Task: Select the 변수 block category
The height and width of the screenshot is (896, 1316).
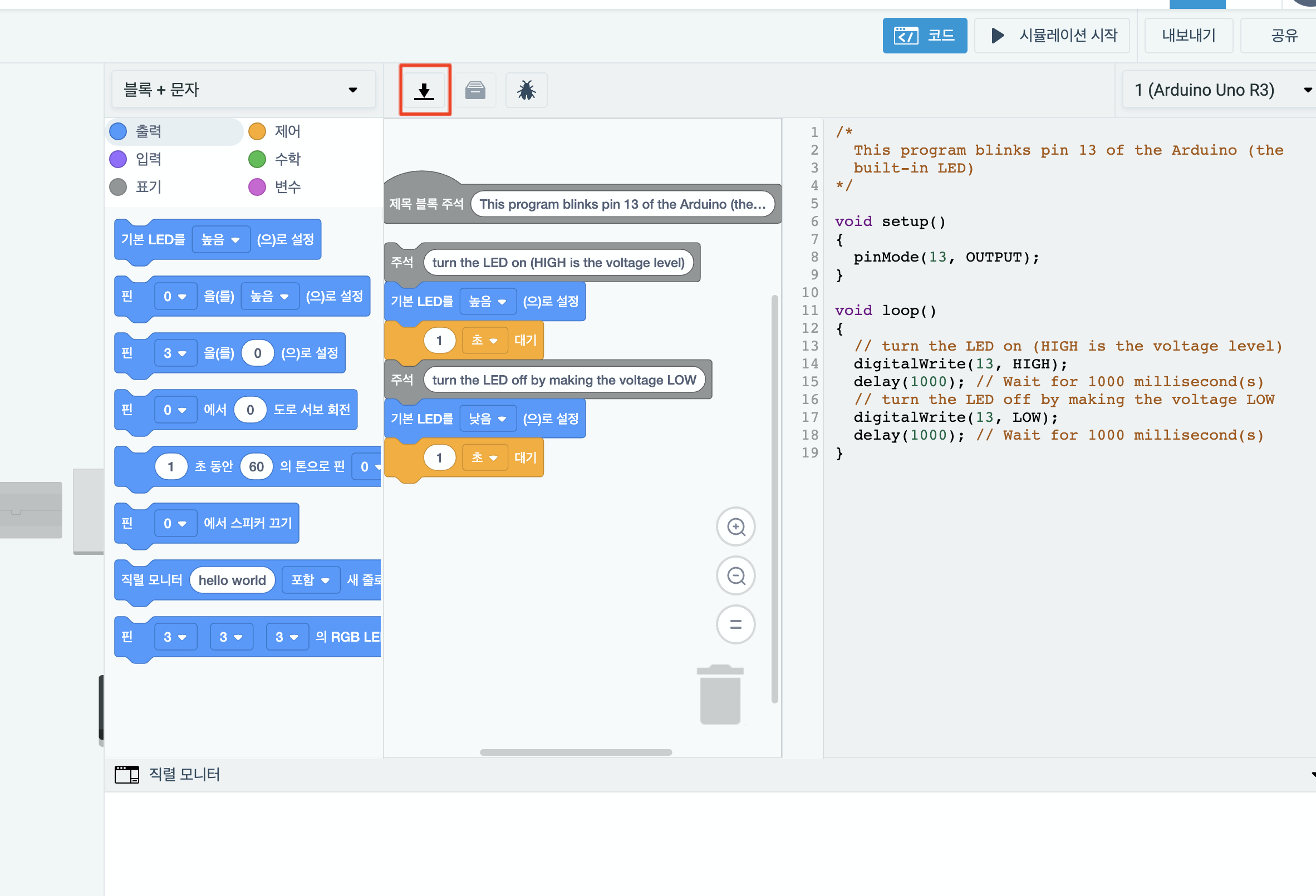Action: click(x=287, y=187)
